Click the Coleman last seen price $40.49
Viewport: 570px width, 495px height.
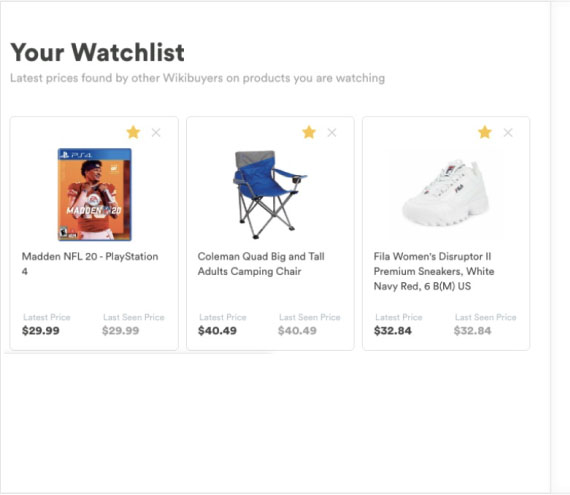point(297,331)
